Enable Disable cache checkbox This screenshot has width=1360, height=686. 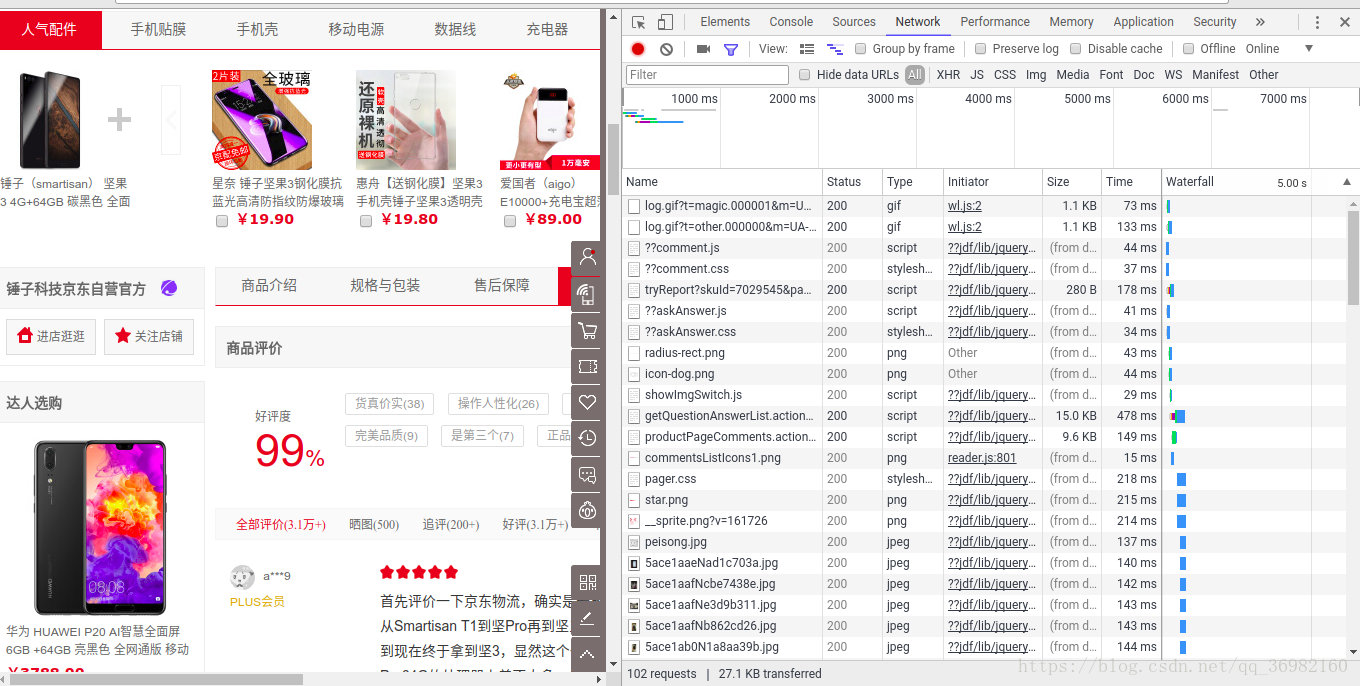1075,49
